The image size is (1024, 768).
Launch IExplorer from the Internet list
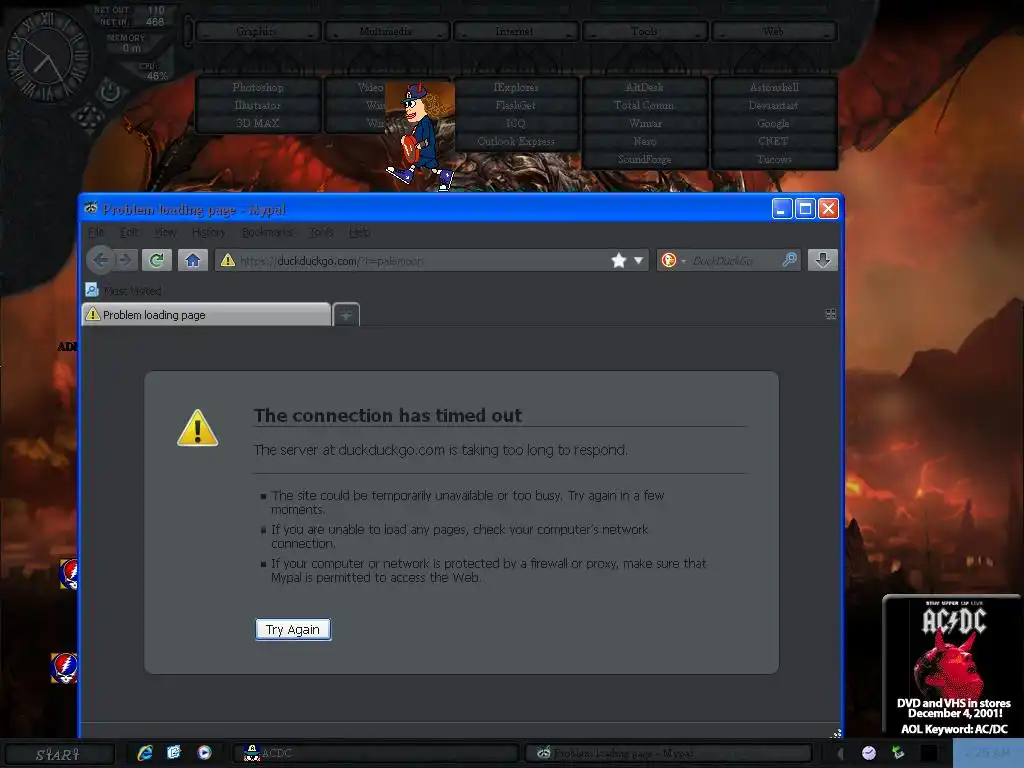(516, 87)
